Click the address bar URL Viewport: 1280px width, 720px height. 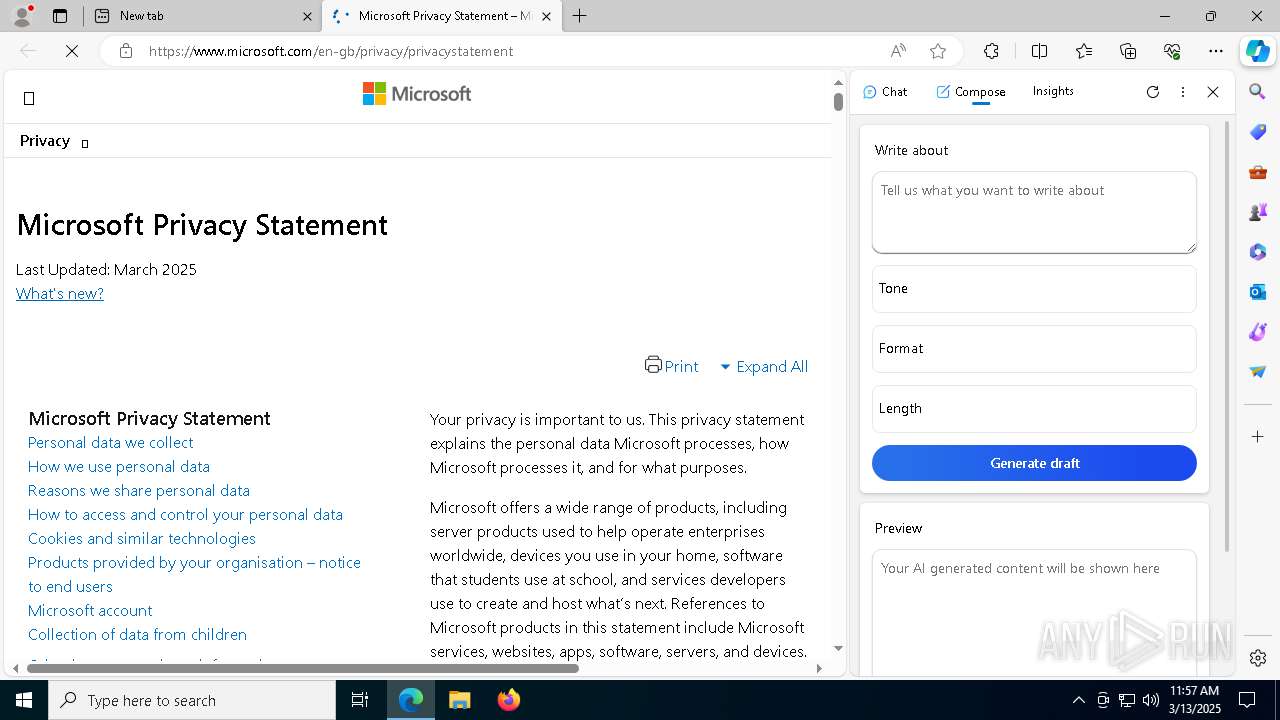tap(331, 51)
